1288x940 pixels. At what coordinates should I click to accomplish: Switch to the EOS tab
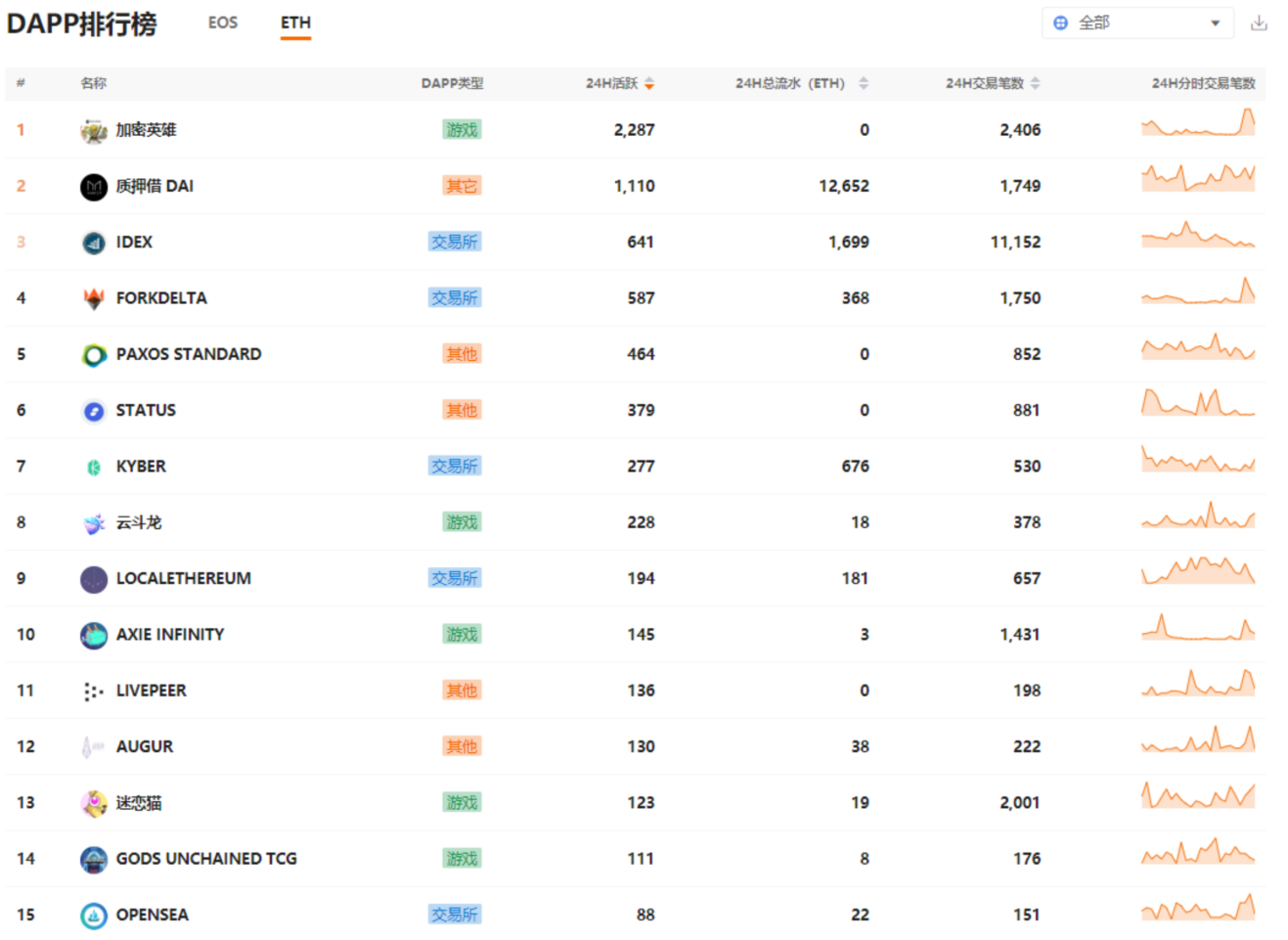click(x=223, y=22)
